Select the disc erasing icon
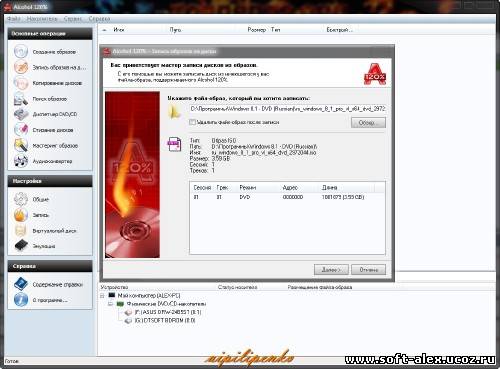 (x=21, y=130)
